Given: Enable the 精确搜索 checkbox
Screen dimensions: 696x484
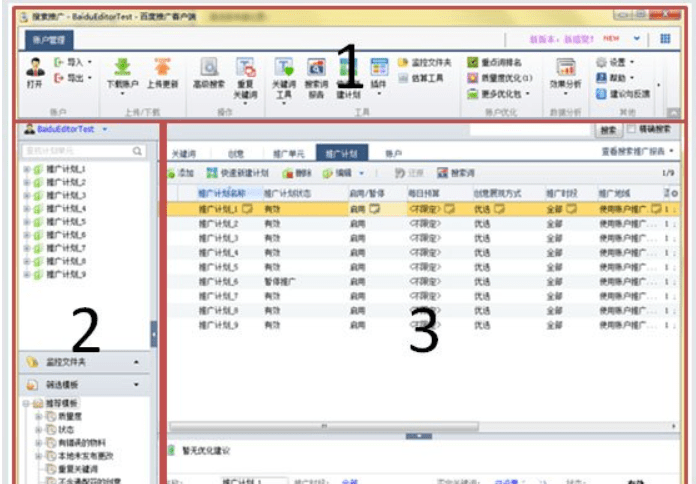Looking at the screenshot, I should (631, 129).
